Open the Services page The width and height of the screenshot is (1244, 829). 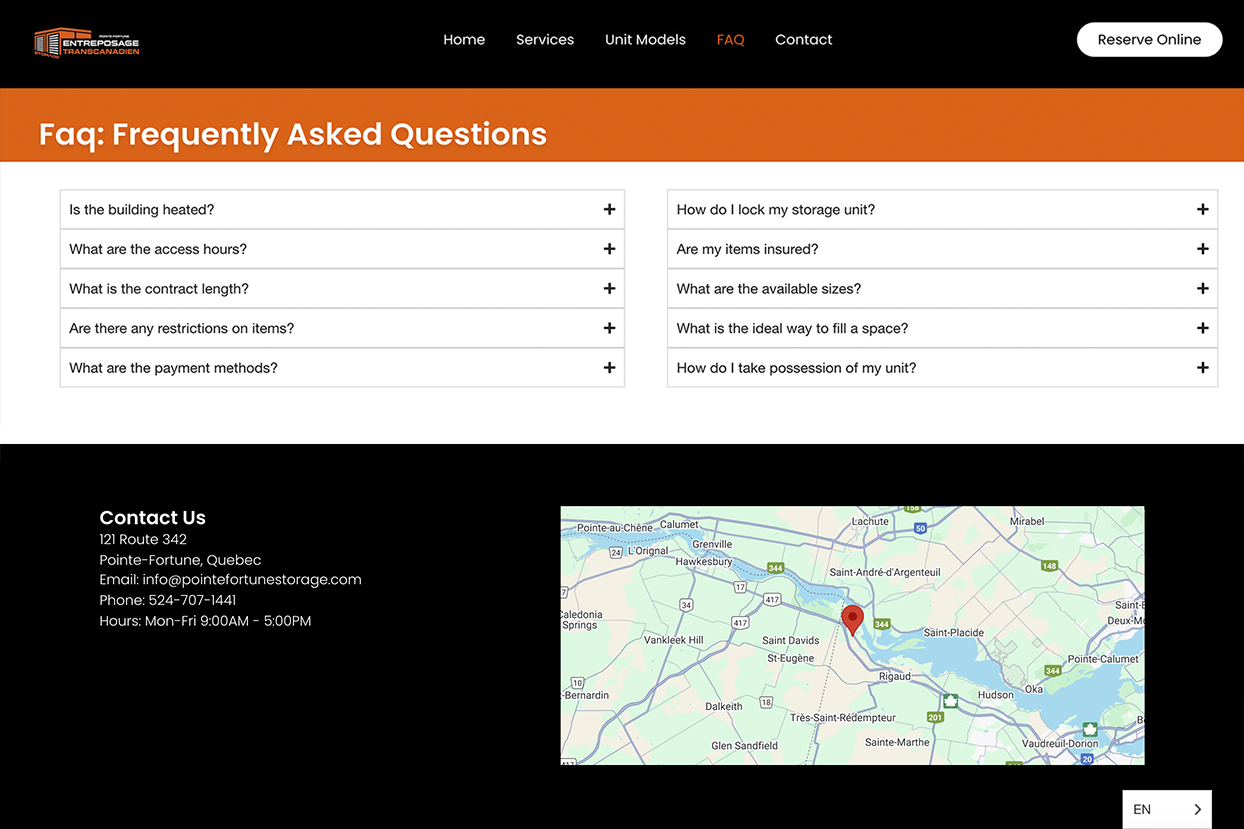point(545,39)
